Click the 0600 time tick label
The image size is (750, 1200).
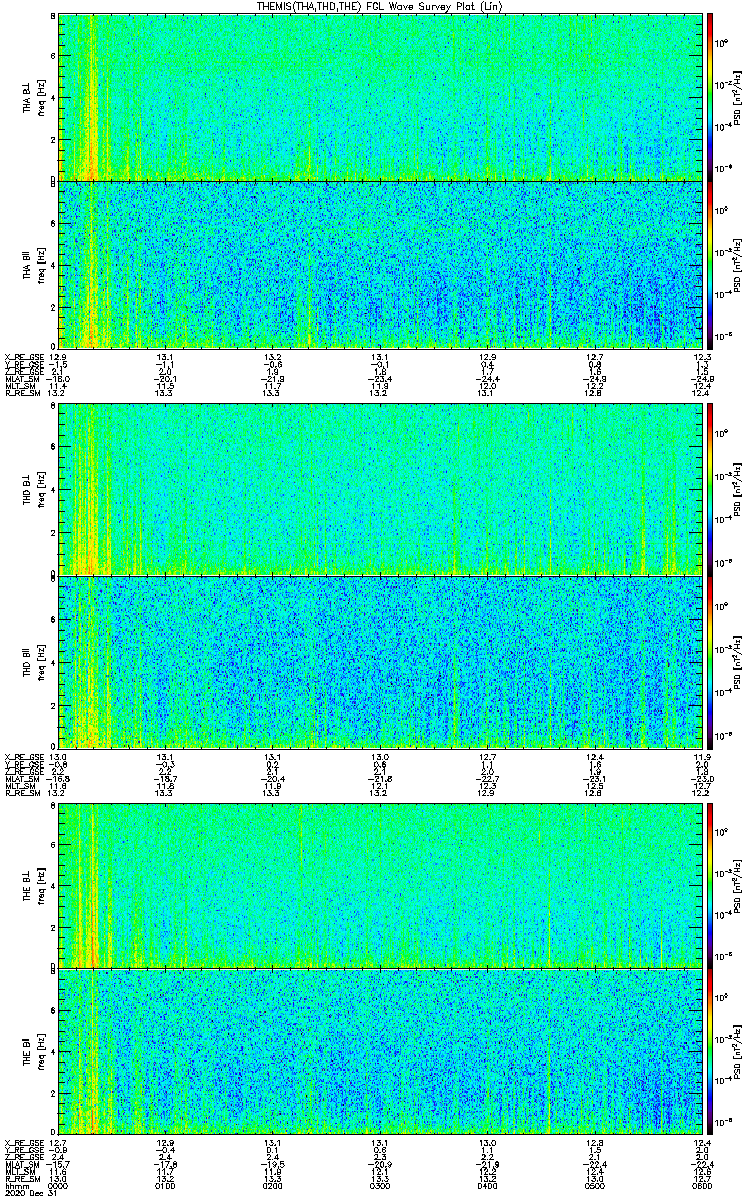point(702,1187)
